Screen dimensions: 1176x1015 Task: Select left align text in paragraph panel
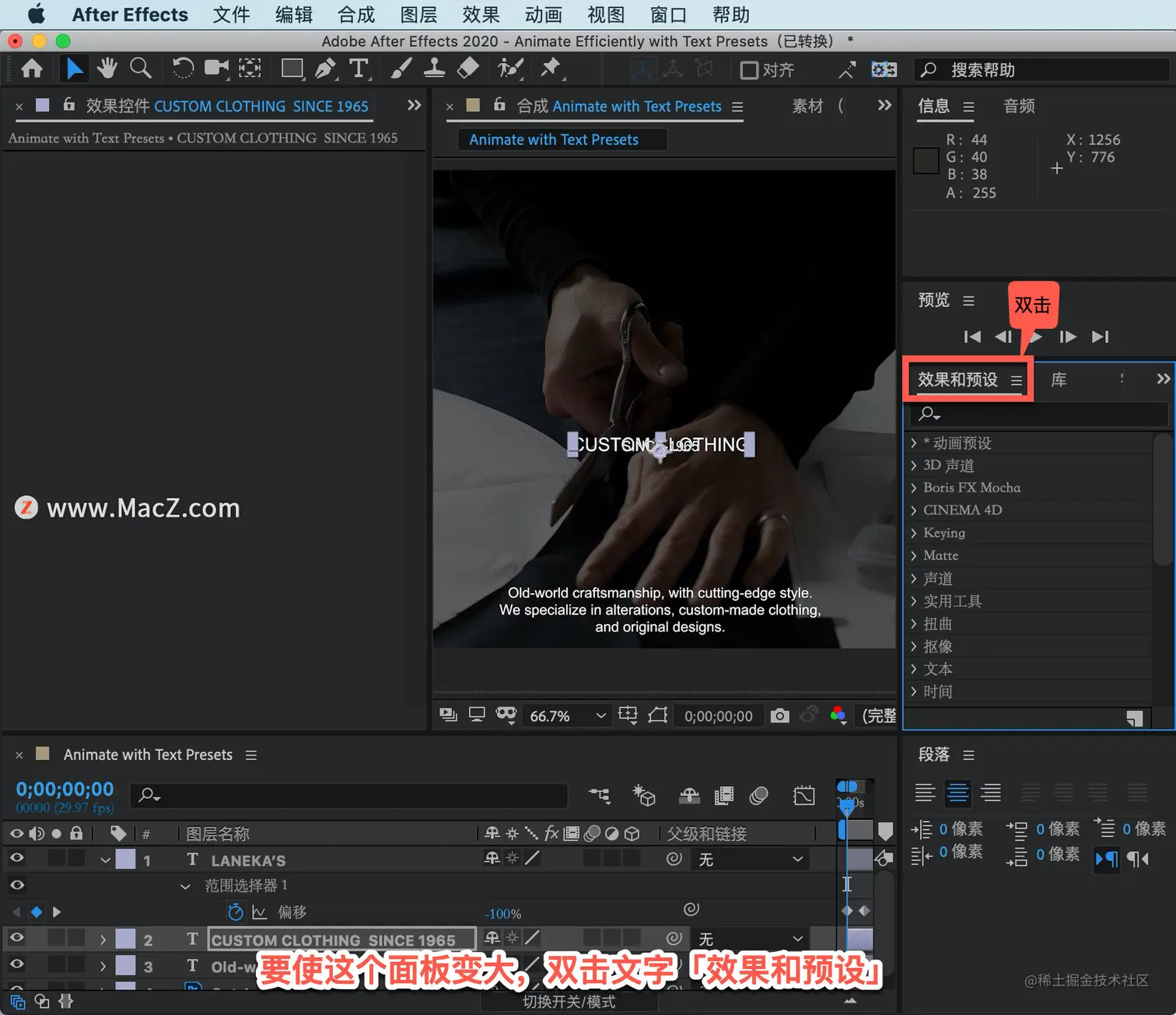click(925, 793)
